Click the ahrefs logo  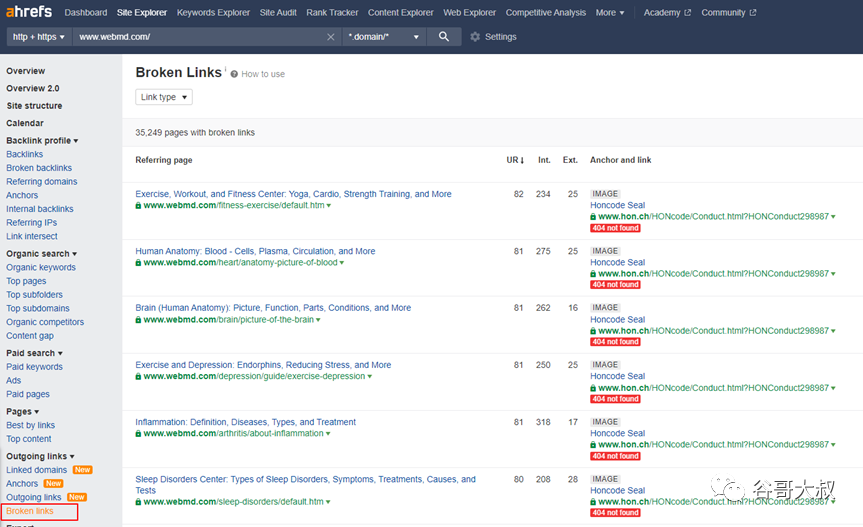pyautogui.click(x=29, y=12)
